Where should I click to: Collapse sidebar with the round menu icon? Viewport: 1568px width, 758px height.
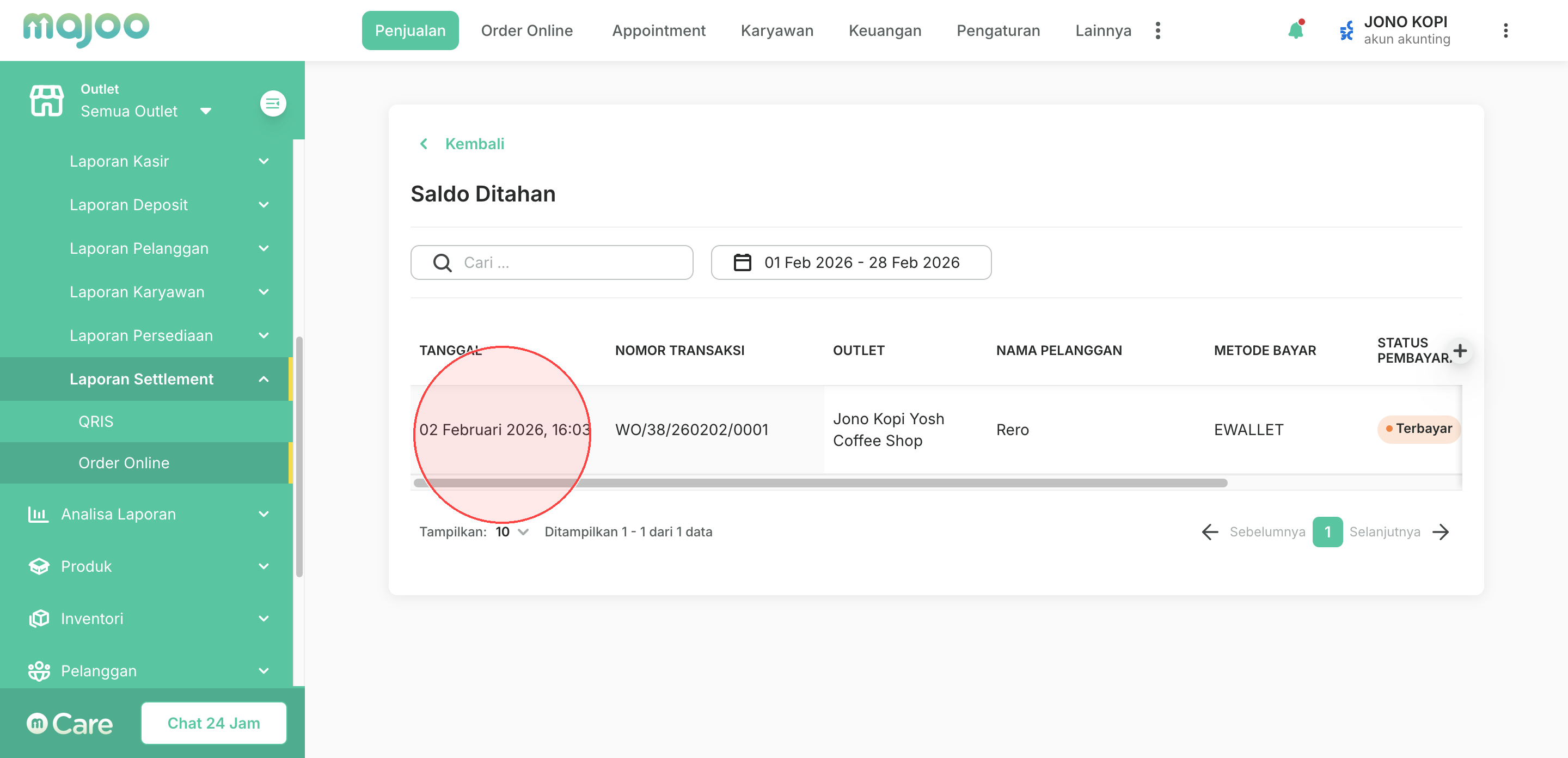click(x=273, y=103)
